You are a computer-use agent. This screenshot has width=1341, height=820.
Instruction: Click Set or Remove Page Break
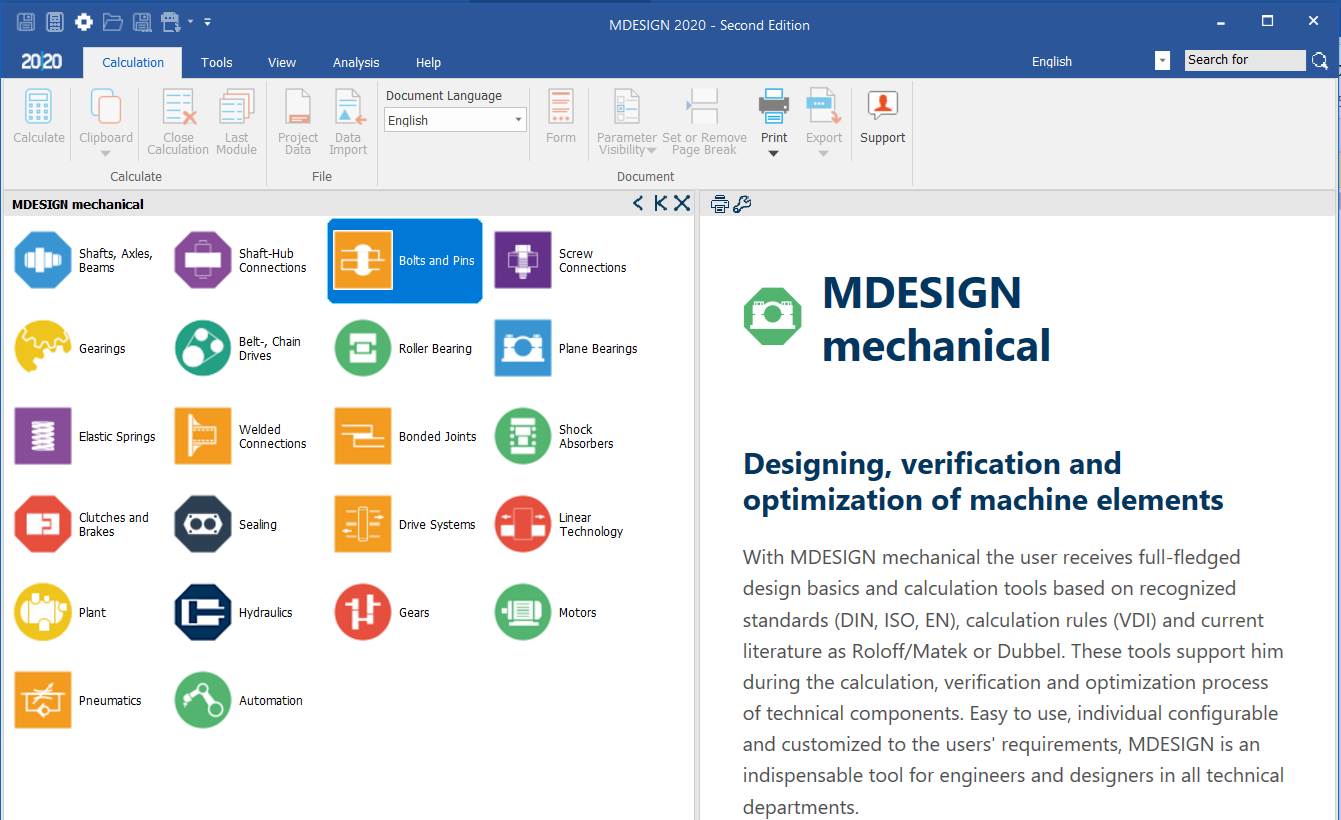[704, 122]
